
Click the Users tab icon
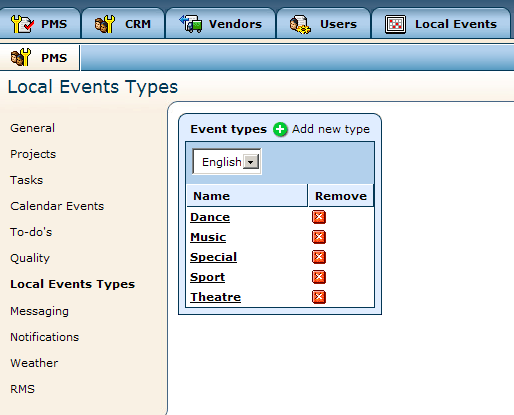[x=300, y=24]
